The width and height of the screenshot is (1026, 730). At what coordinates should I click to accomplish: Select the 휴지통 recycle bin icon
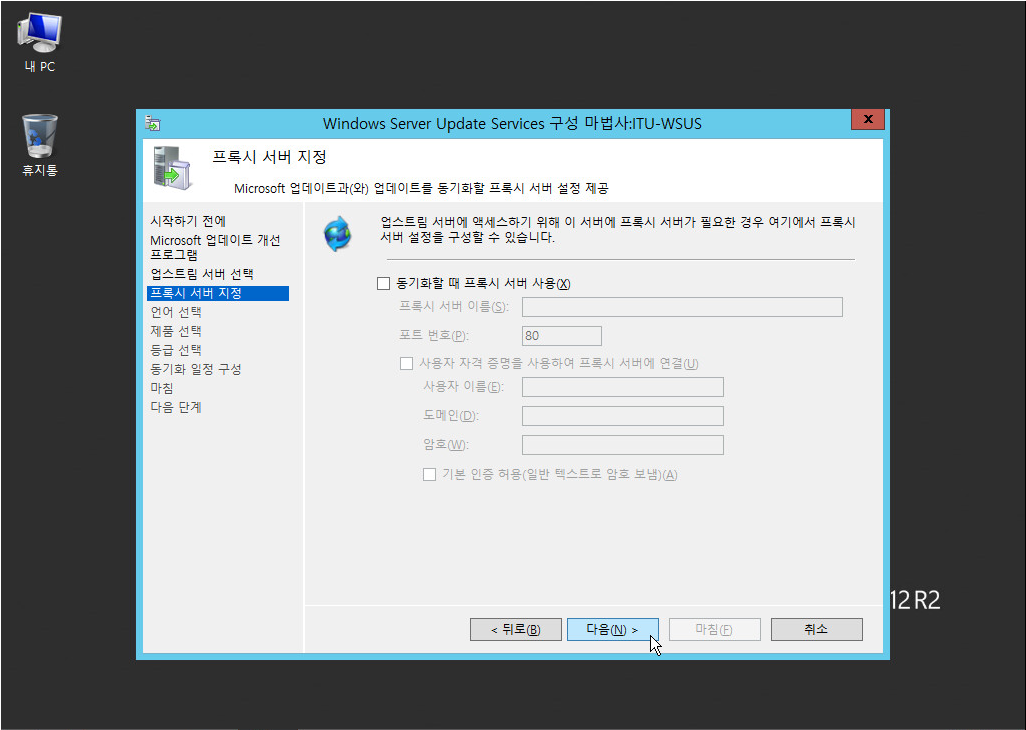point(39,136)
